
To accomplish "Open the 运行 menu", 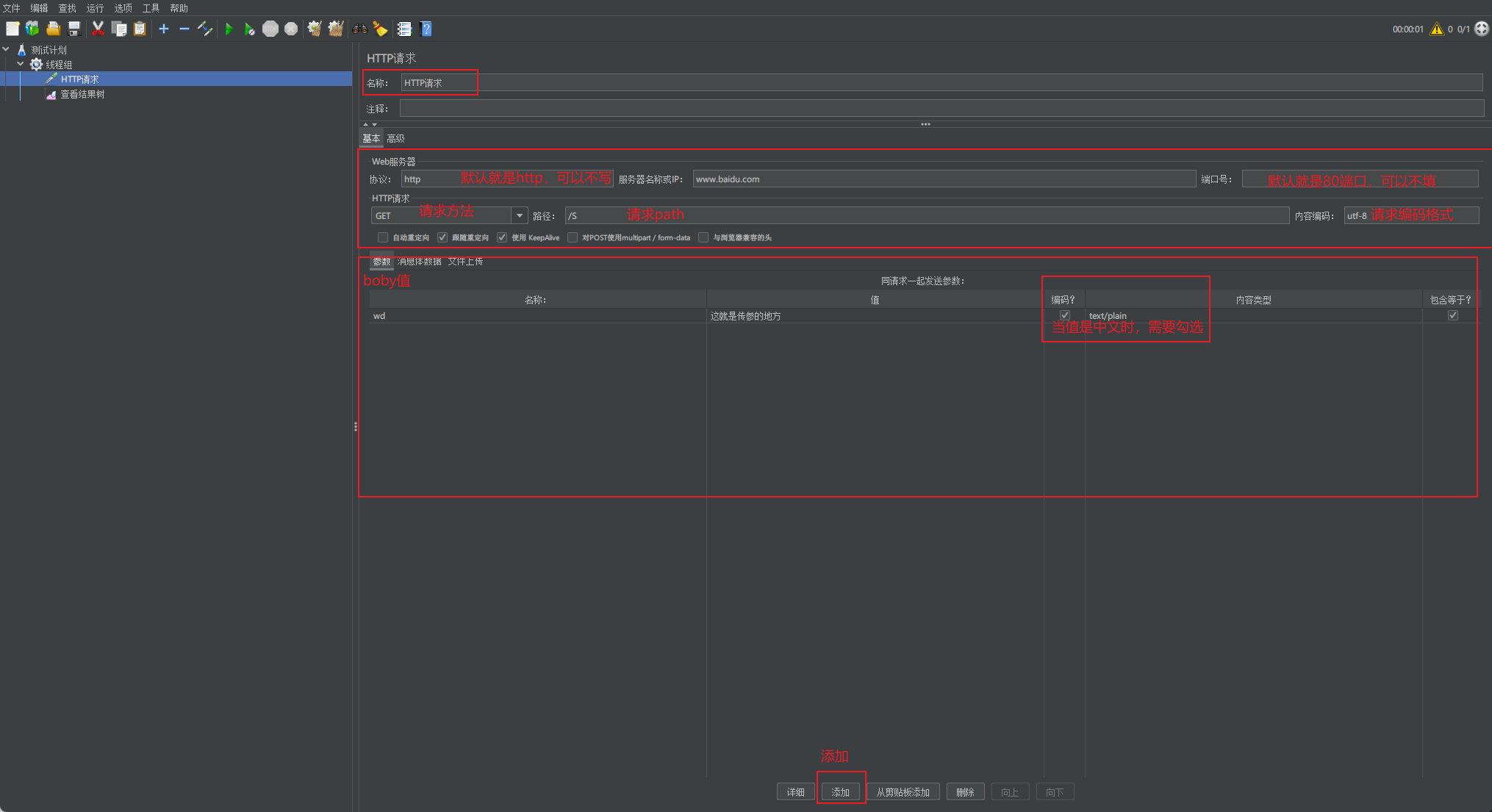I will click(x=95, y=8).
